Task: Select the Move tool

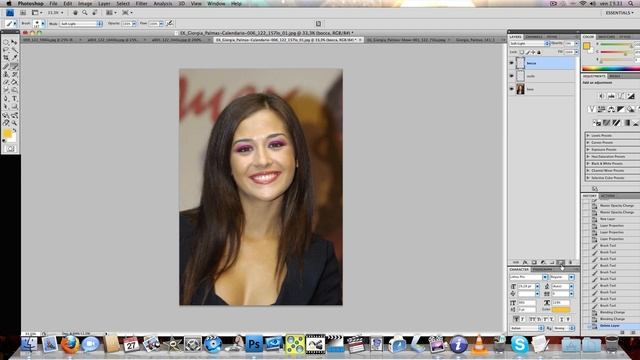Action: click(14, 42)
